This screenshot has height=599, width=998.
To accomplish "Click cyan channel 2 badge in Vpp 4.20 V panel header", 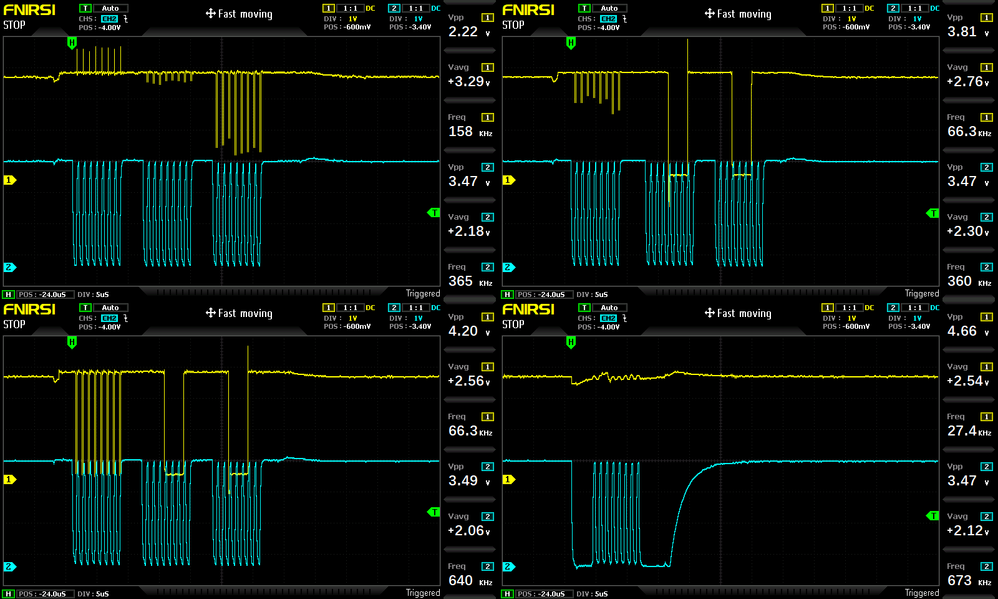I will coord(394,307).
